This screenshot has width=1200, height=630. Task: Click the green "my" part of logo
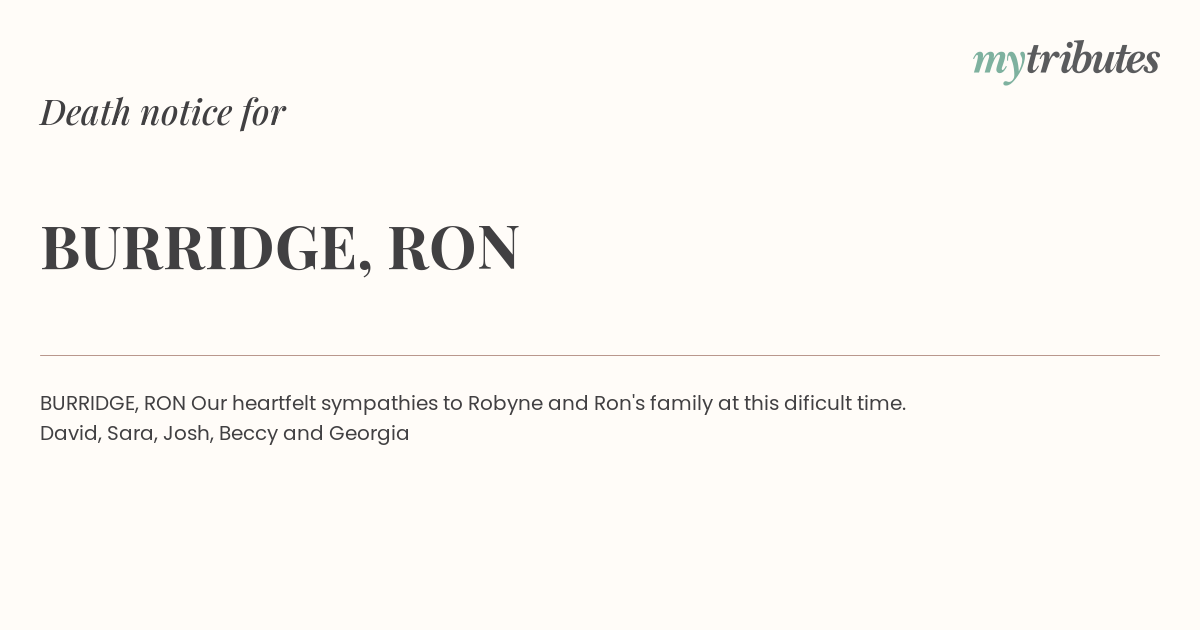tap(999, 65)
